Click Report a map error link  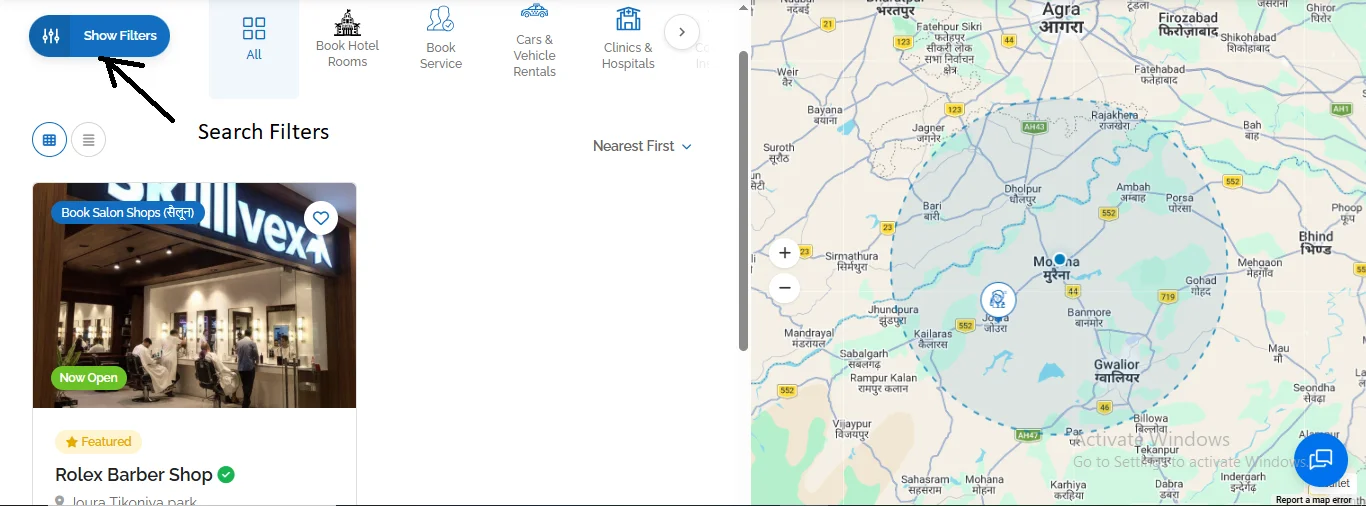(x=1313, y=500)
